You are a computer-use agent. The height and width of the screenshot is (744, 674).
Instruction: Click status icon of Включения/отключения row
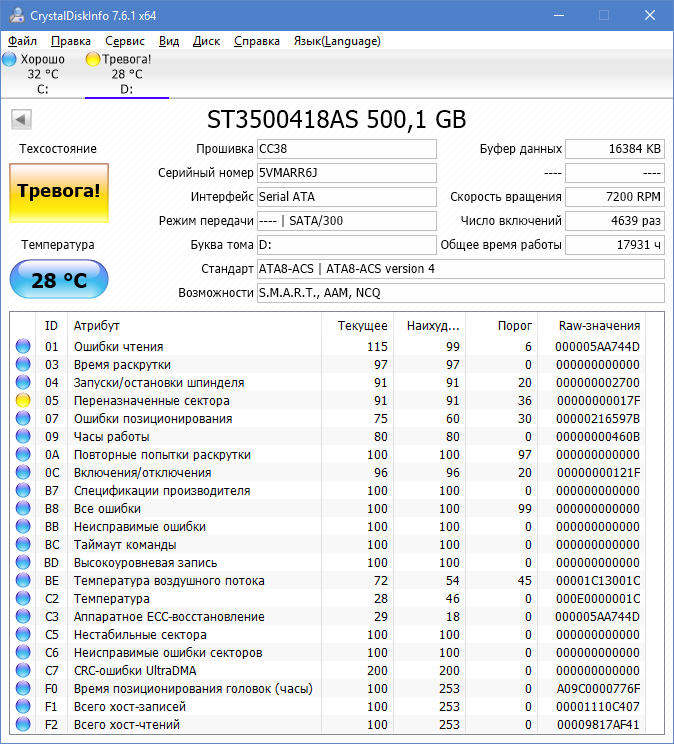pyautogui.click(x=23, y=473)
